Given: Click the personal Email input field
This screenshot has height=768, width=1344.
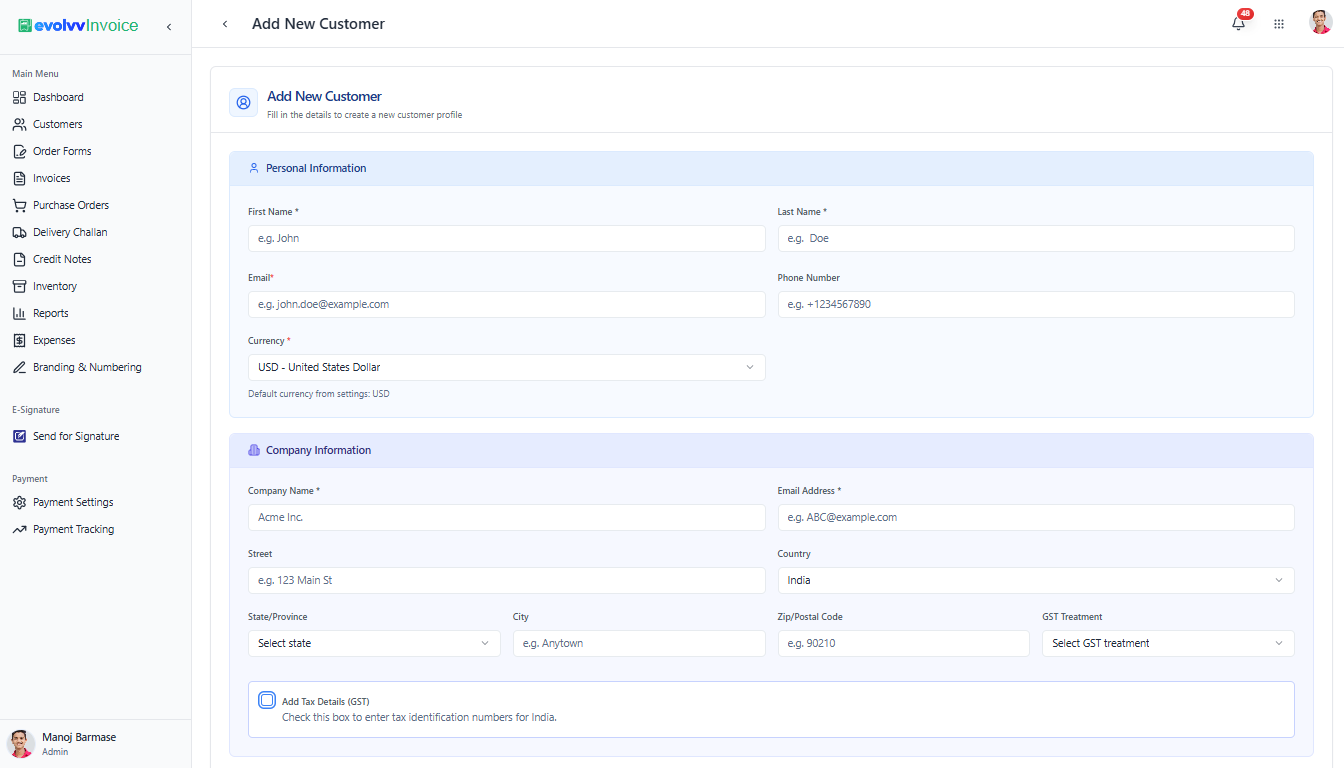Looking at the screenshot, I should 506,304.
